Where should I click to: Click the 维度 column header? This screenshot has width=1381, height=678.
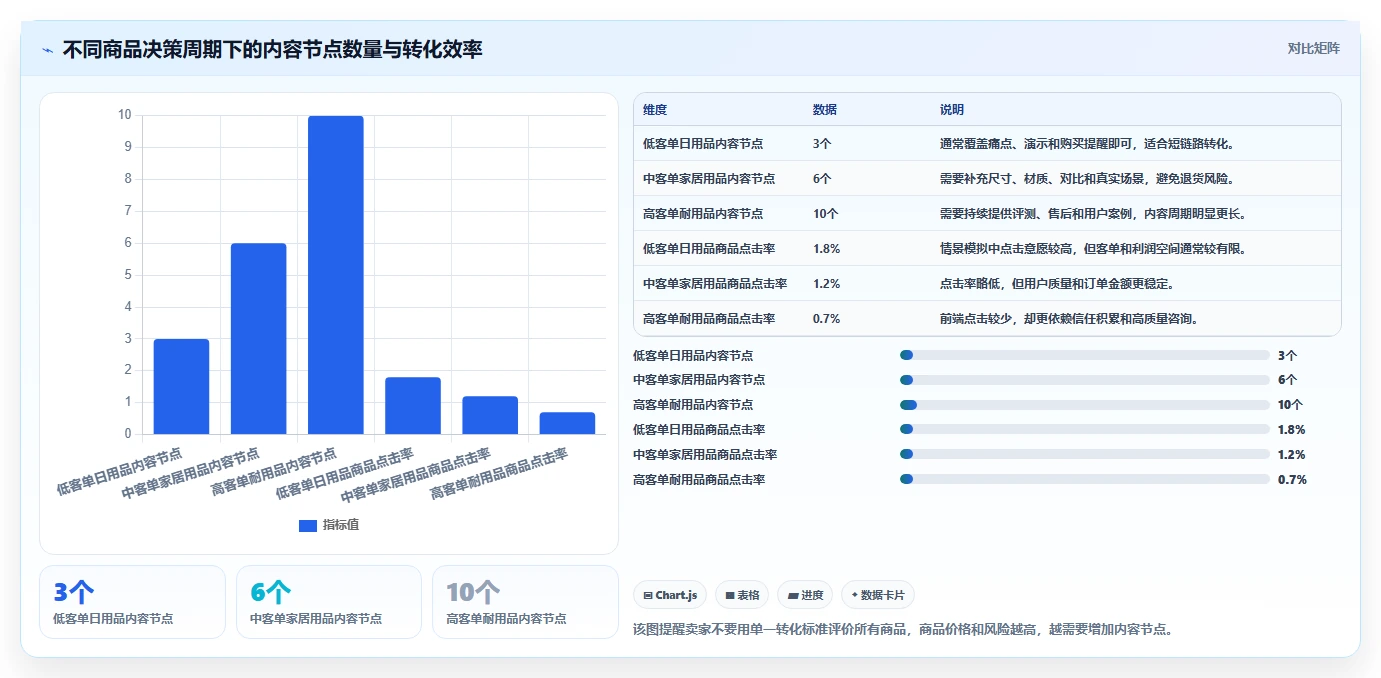click(x=655, y=109)
